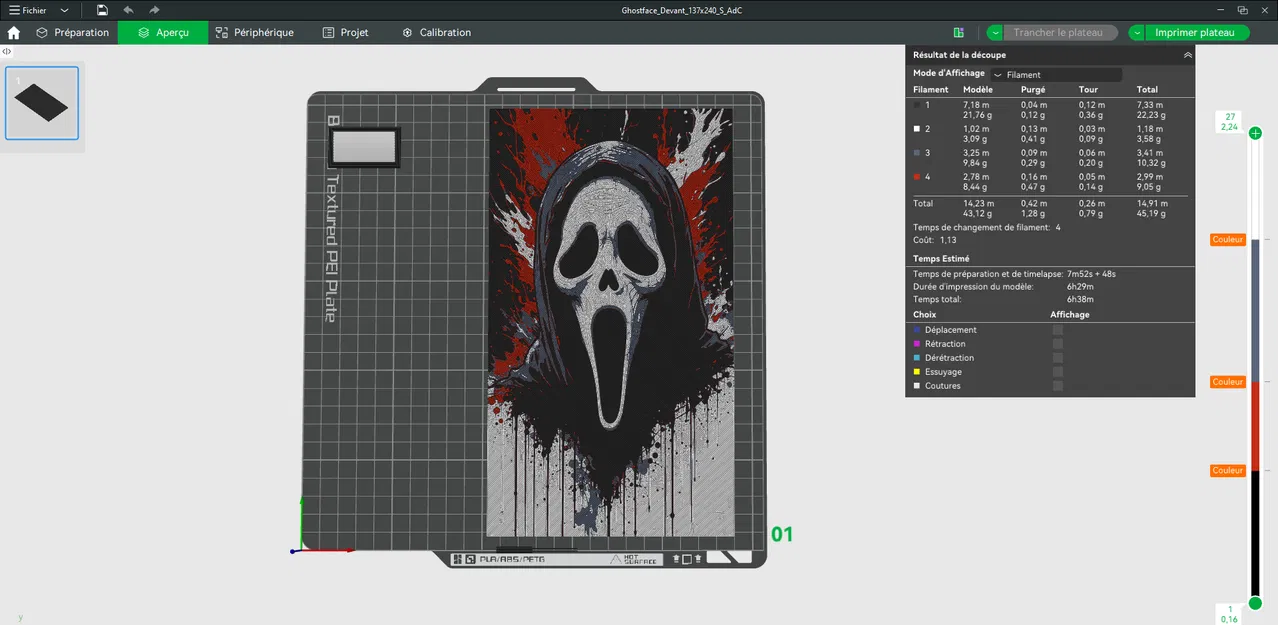The height and width of the screenshot is (625, 1278).
Task: Click the Home icon in the toolbar
Action: click(13, 32)
